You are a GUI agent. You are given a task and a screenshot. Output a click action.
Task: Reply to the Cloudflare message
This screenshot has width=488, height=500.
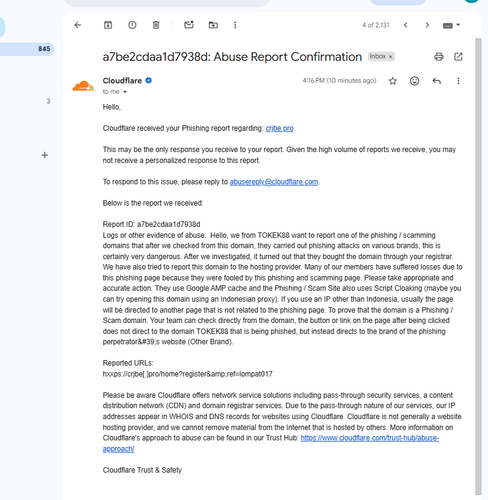436,81
